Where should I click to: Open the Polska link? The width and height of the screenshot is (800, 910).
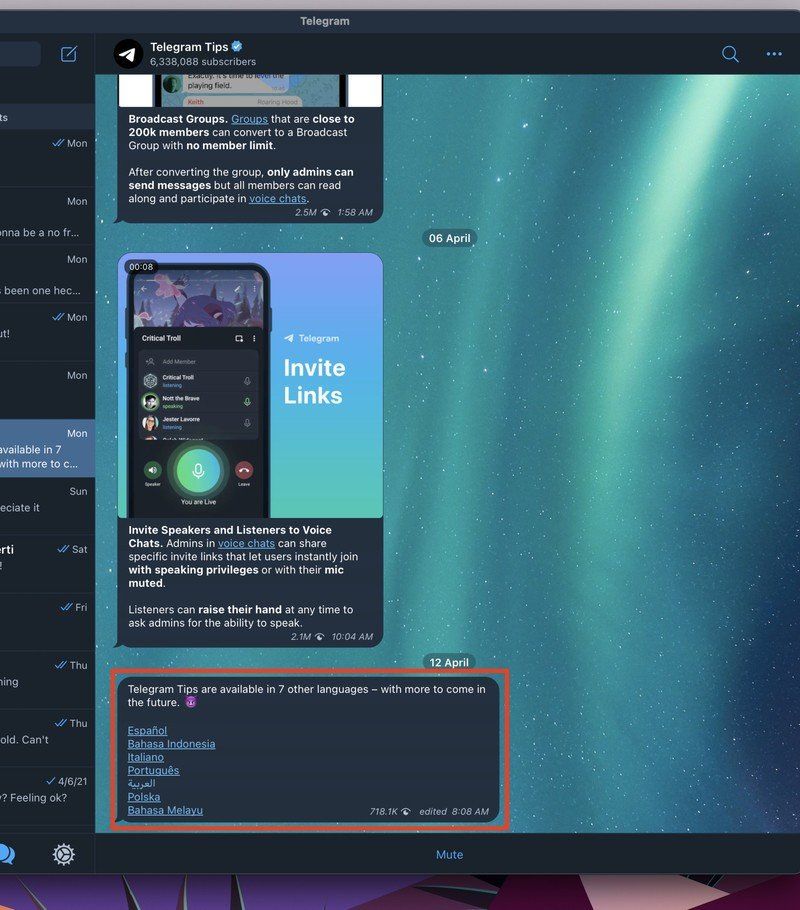click(143, 797)
